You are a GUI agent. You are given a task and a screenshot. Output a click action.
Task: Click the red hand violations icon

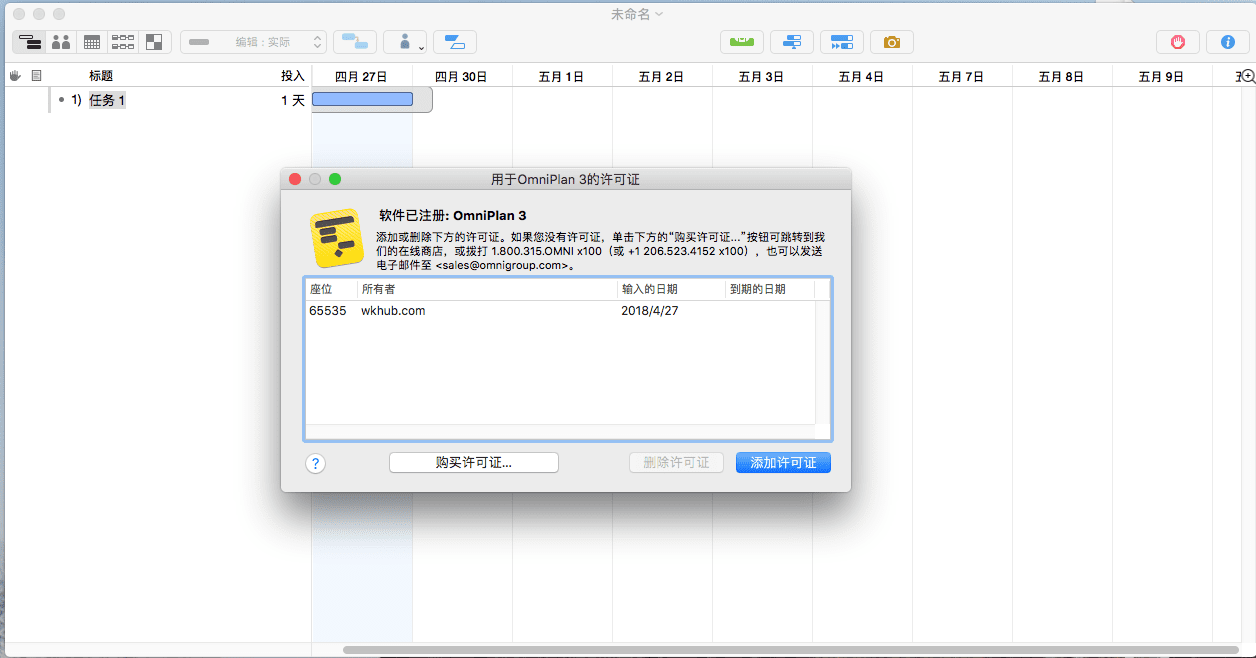click(1178, 42)
